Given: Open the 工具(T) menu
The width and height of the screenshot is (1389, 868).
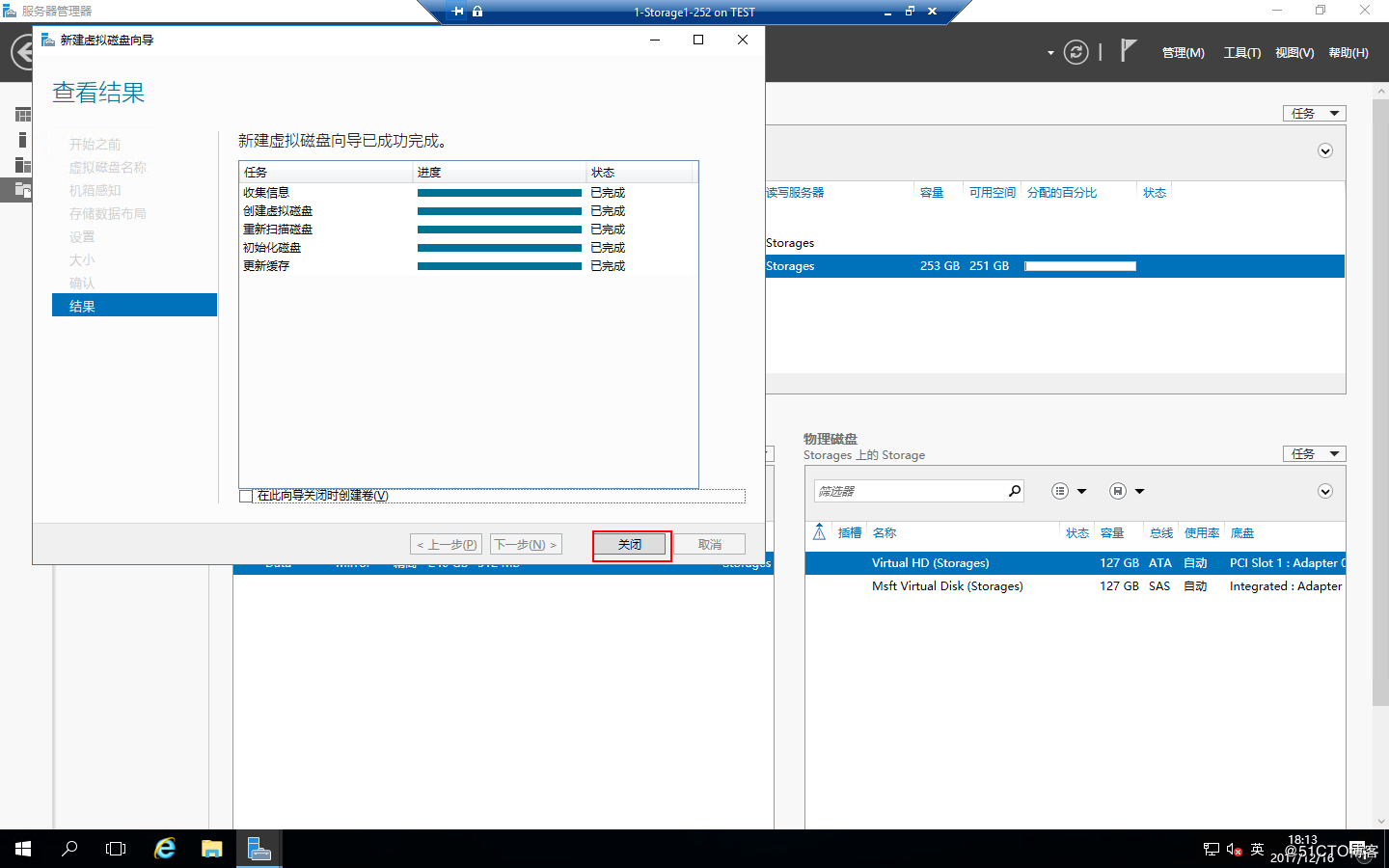Looking at the screenshot, I should pos(1241,53).
